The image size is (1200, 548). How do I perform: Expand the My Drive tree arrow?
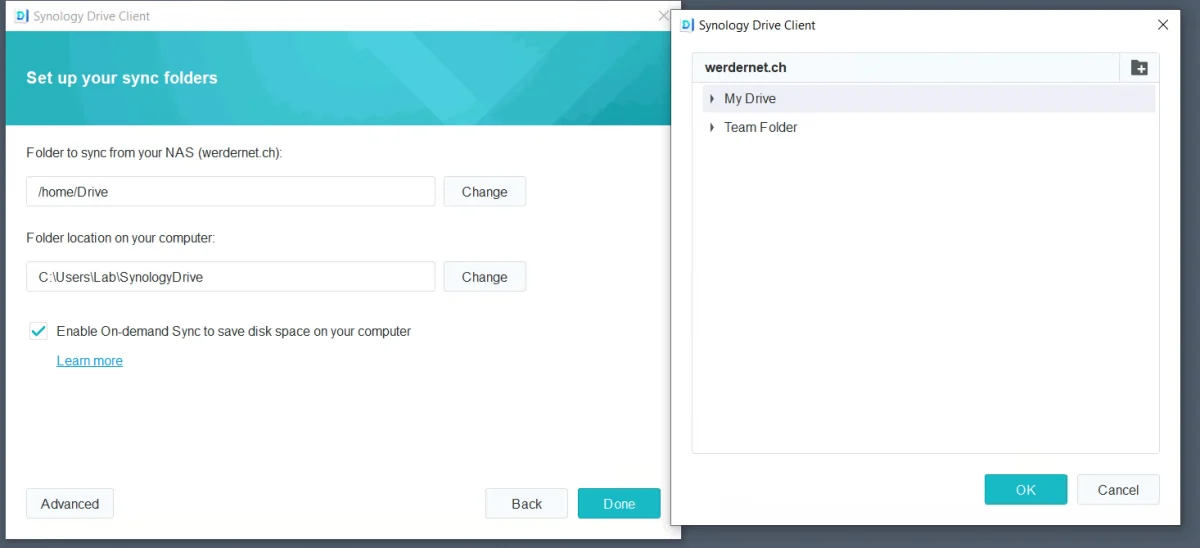pyautogui.click(x=712, y=99)
